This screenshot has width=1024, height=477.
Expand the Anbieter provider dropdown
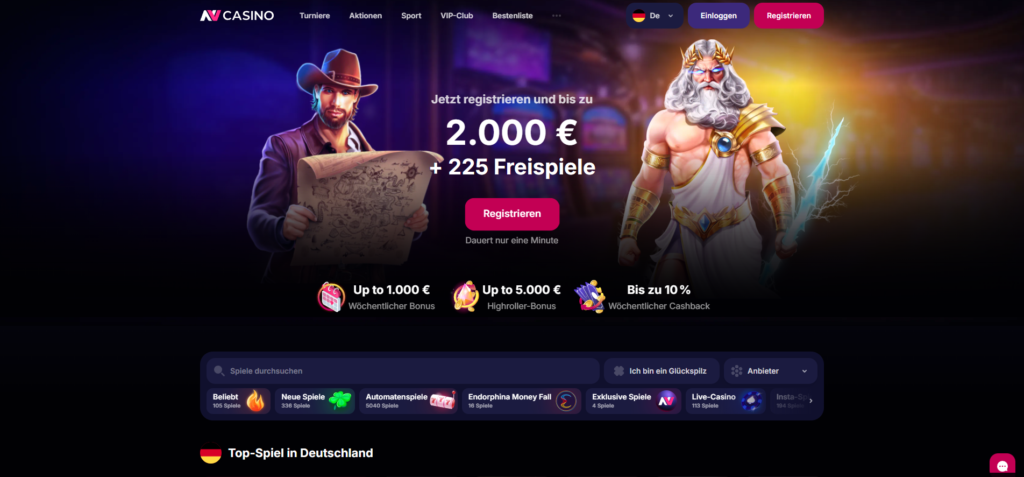[x=770, y=370]
